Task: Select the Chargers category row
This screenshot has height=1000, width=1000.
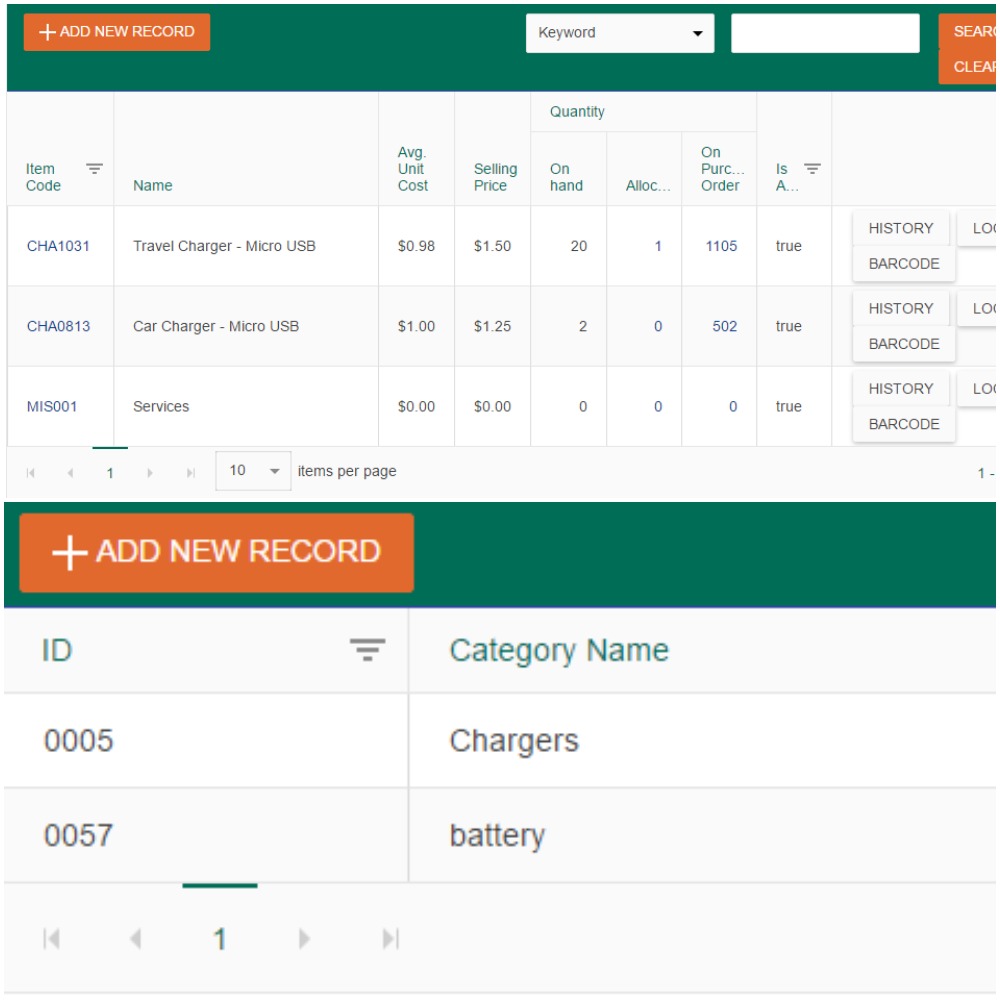Action: (x=514, y=741)
